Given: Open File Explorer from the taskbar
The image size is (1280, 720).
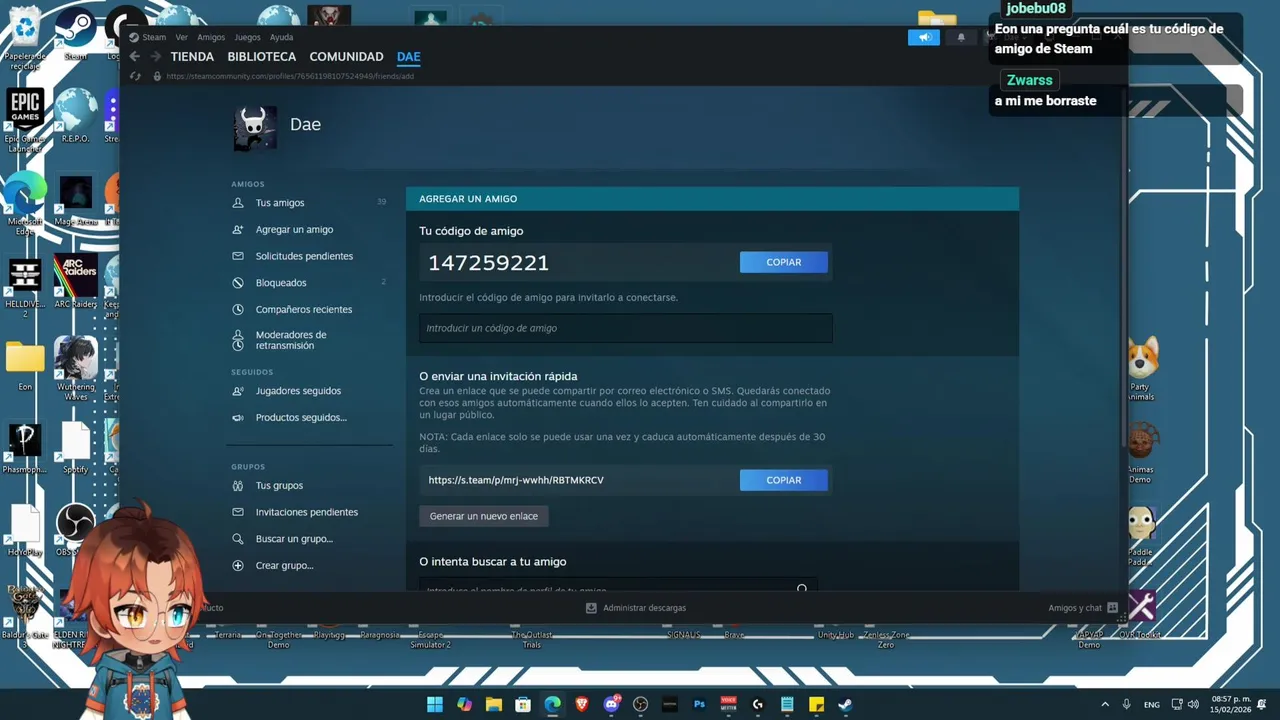Looking at the screenshot, I should tap(494, 704).
